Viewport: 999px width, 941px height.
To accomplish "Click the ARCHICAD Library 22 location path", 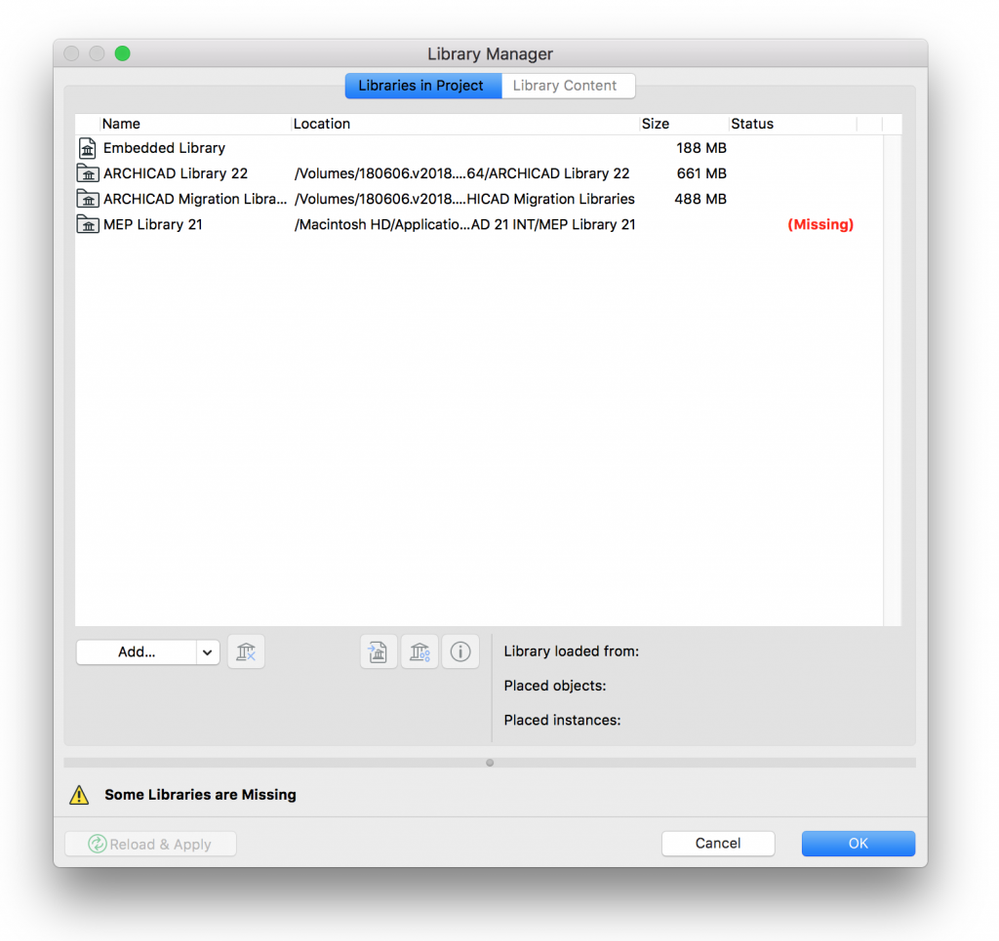I will [462, 173].
